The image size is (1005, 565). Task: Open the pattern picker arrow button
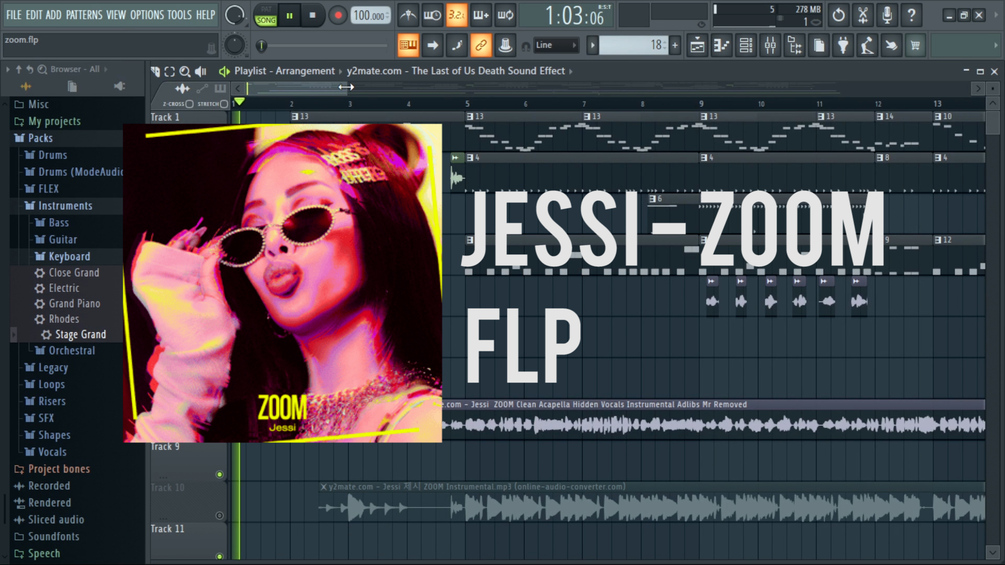click(x=592, y=45)
